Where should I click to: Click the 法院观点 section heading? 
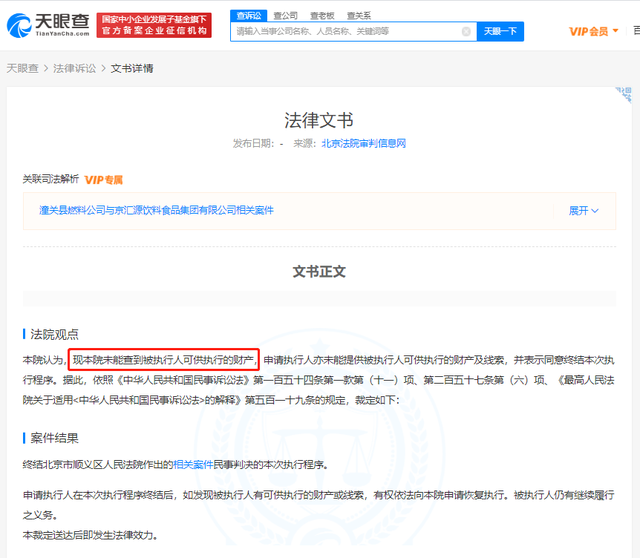click(54, 334)
